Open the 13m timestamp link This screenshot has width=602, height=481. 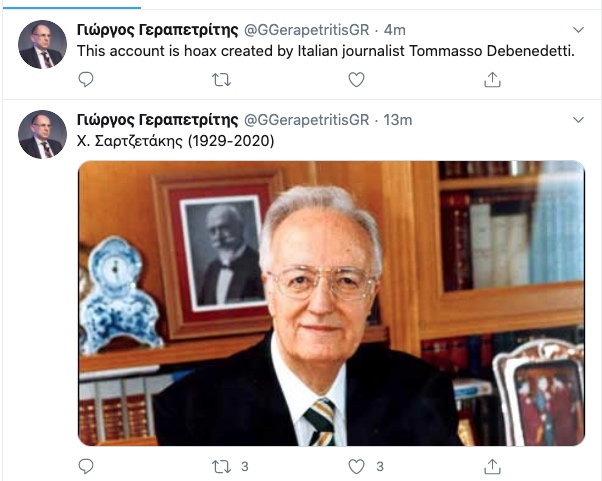coord(398,120)
